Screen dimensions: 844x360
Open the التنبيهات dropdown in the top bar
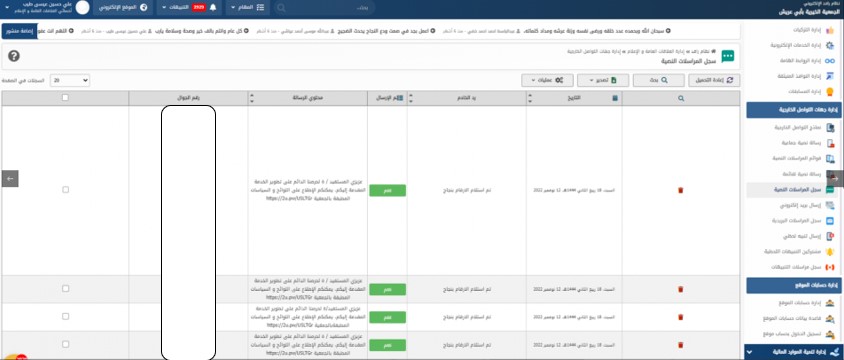[189, 8]
